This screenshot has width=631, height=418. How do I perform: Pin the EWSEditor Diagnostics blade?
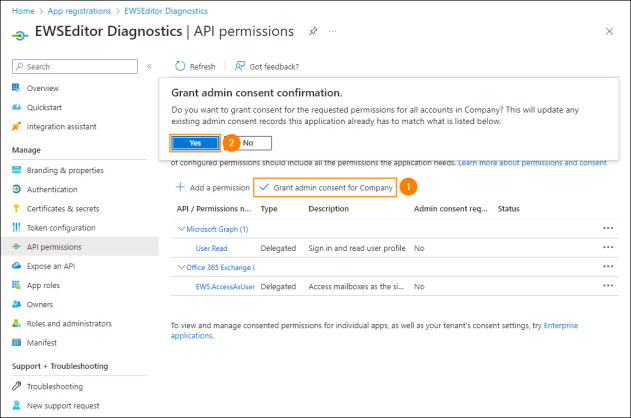click(313, 31)
